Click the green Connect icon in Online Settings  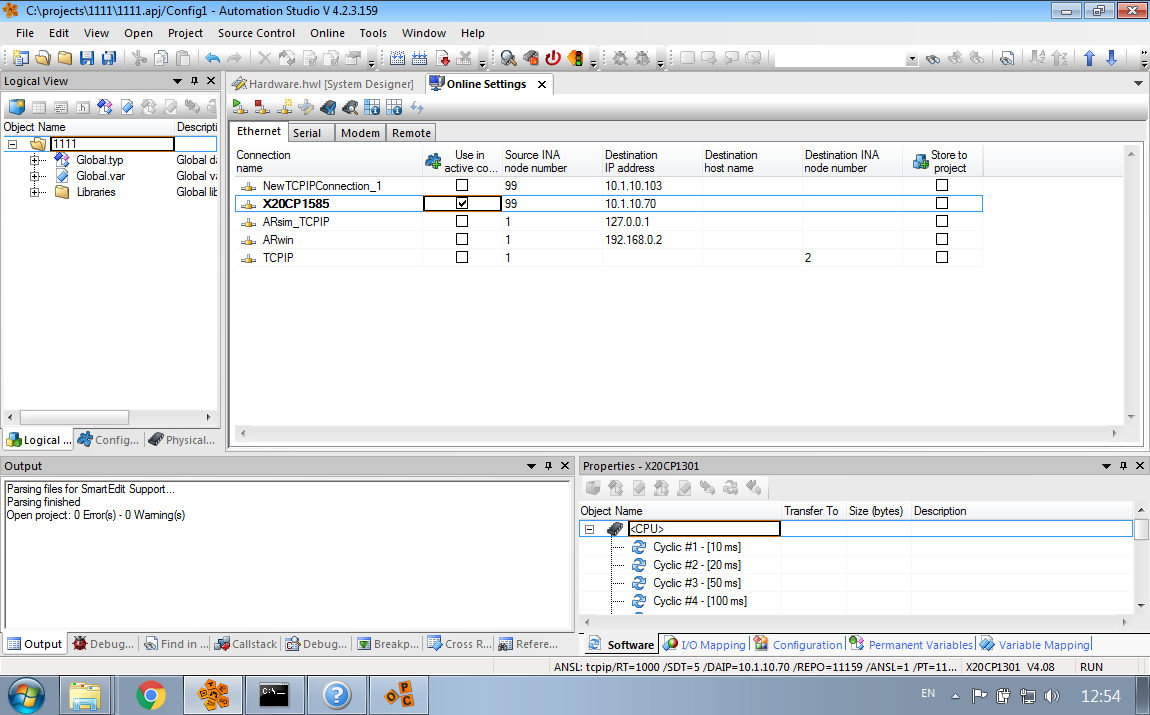click(240, 108)
